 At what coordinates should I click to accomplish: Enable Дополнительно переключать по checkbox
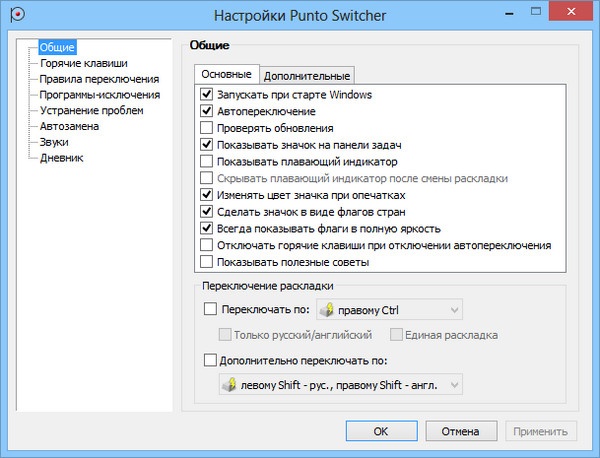(x=210, y=360)
